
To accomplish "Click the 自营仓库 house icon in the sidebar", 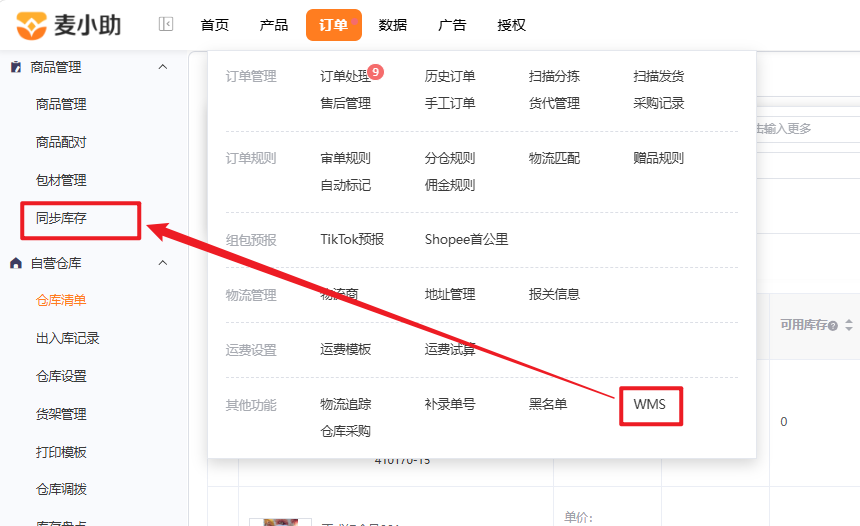I will coord(16,263).
